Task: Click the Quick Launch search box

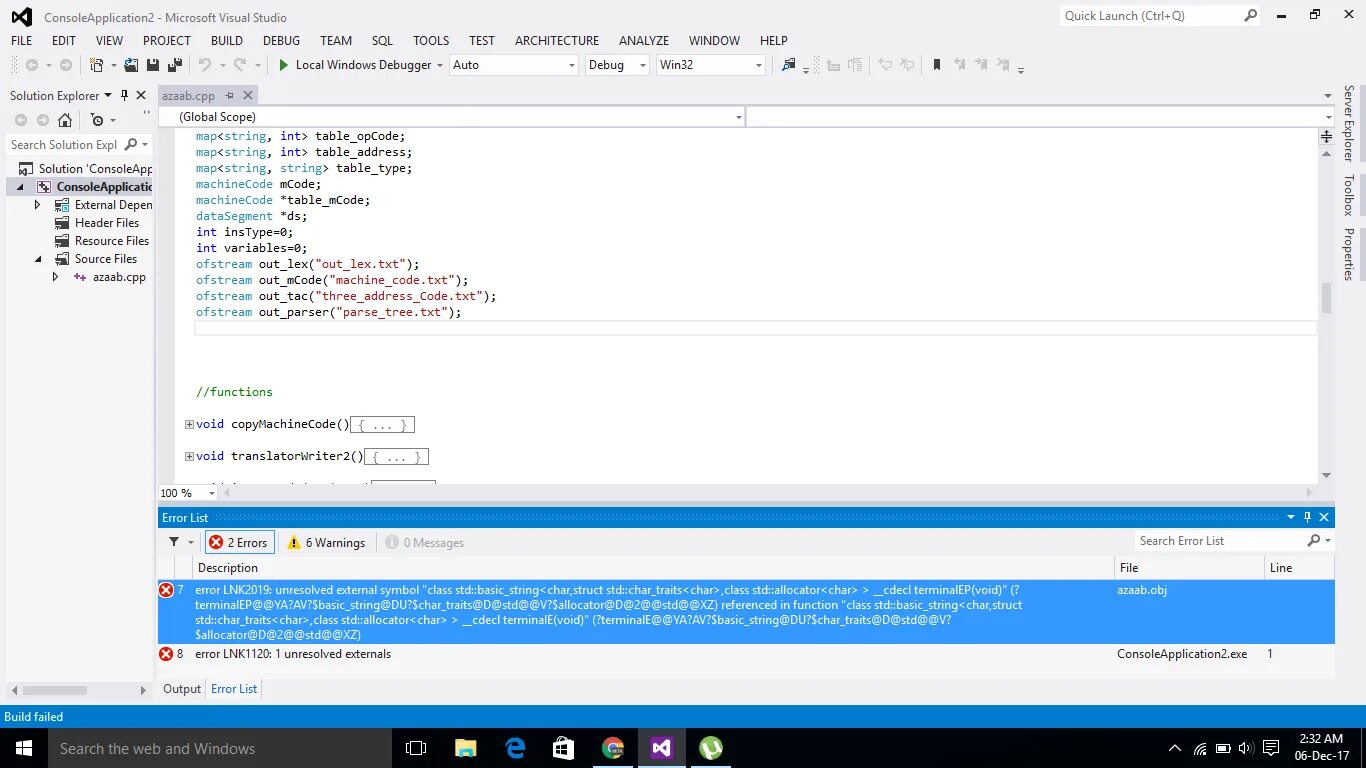Action: (1151, 15)
